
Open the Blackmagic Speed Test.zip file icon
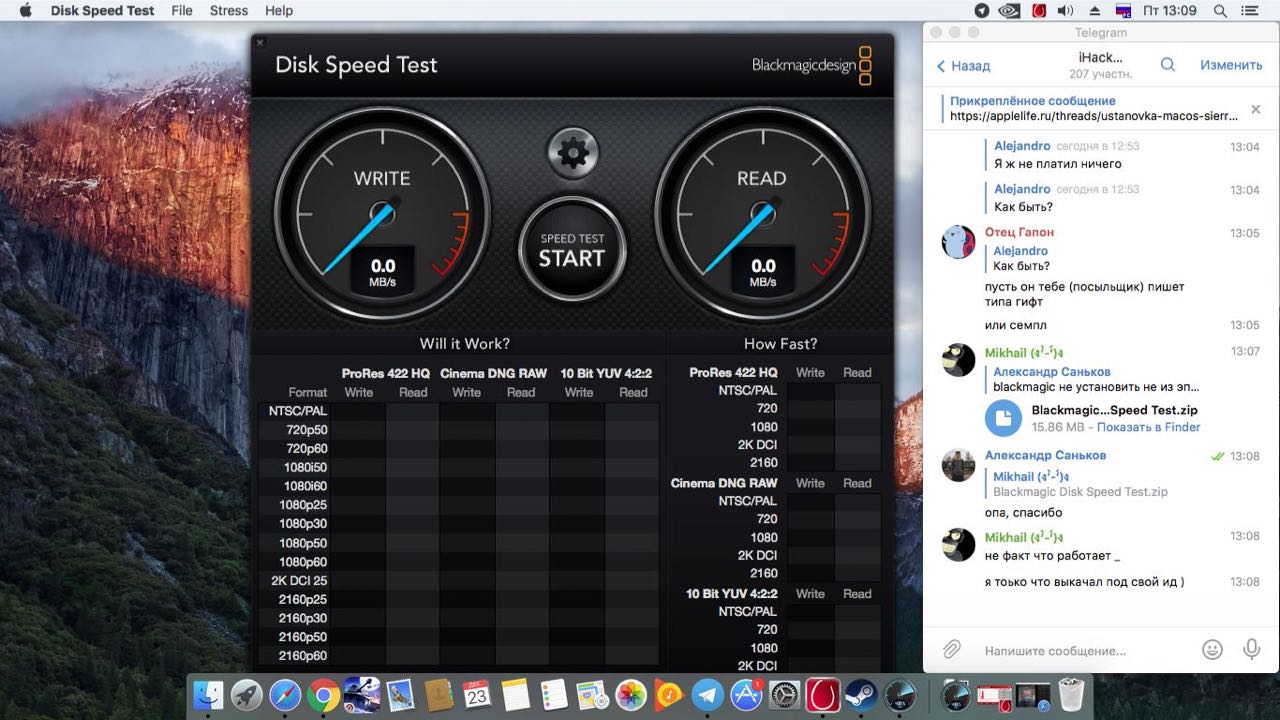[1003, 418]
